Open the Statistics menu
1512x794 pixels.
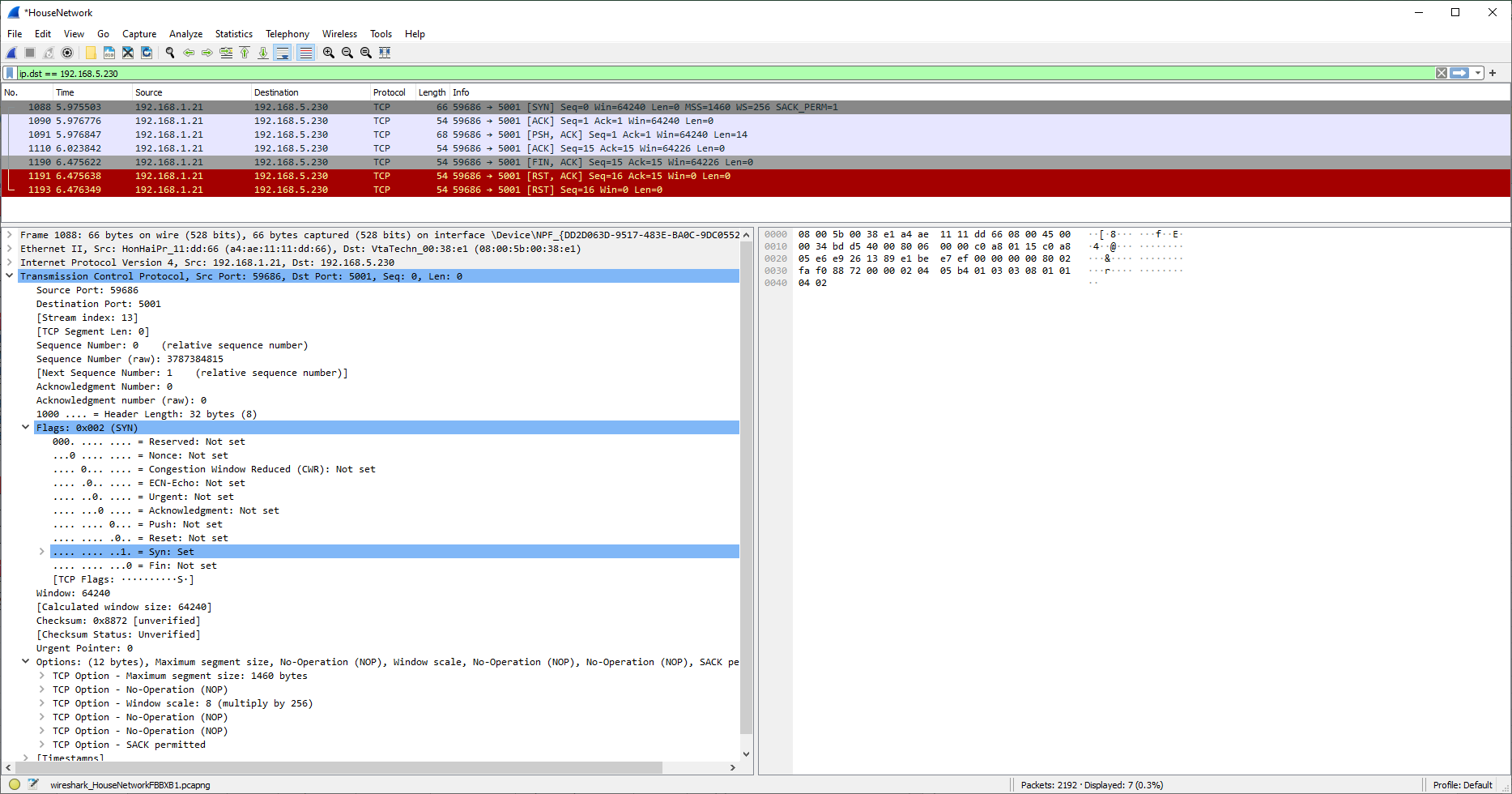point(234,34)
